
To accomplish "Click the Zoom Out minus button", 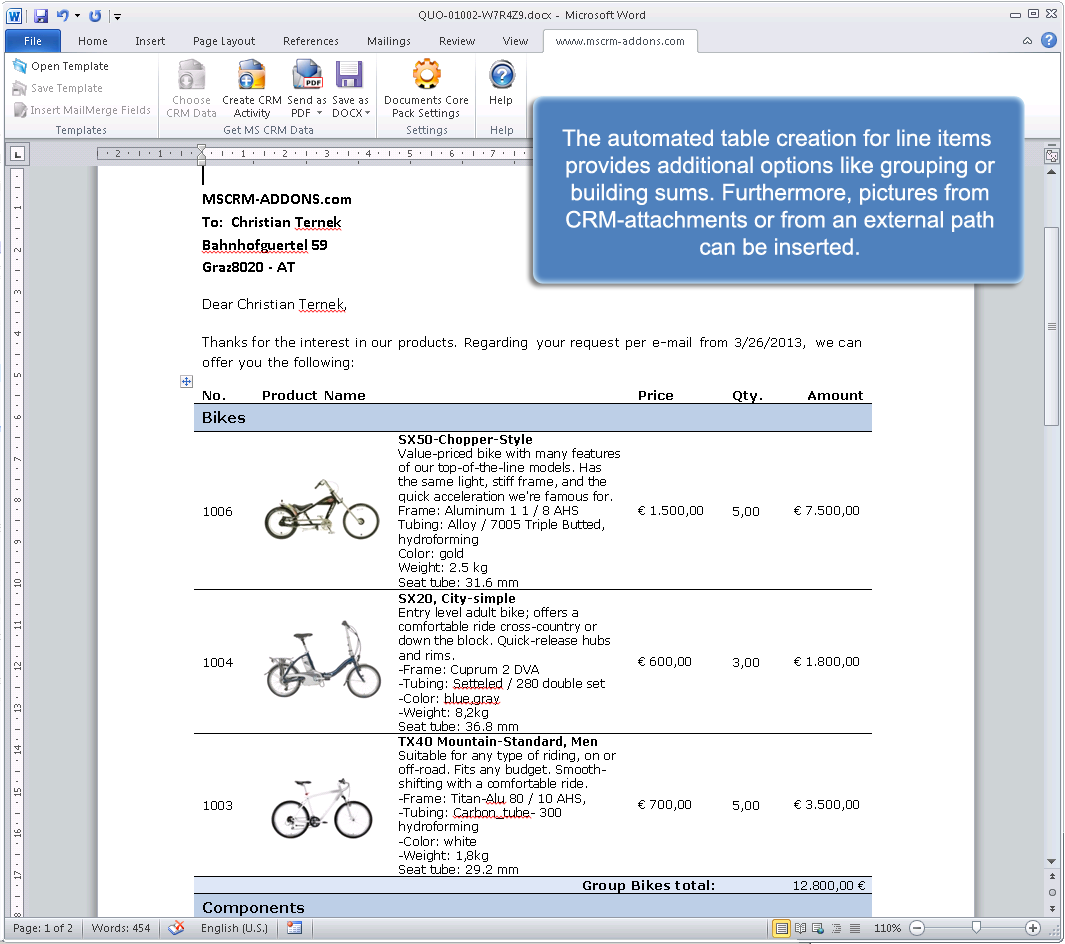I will 917,928.
